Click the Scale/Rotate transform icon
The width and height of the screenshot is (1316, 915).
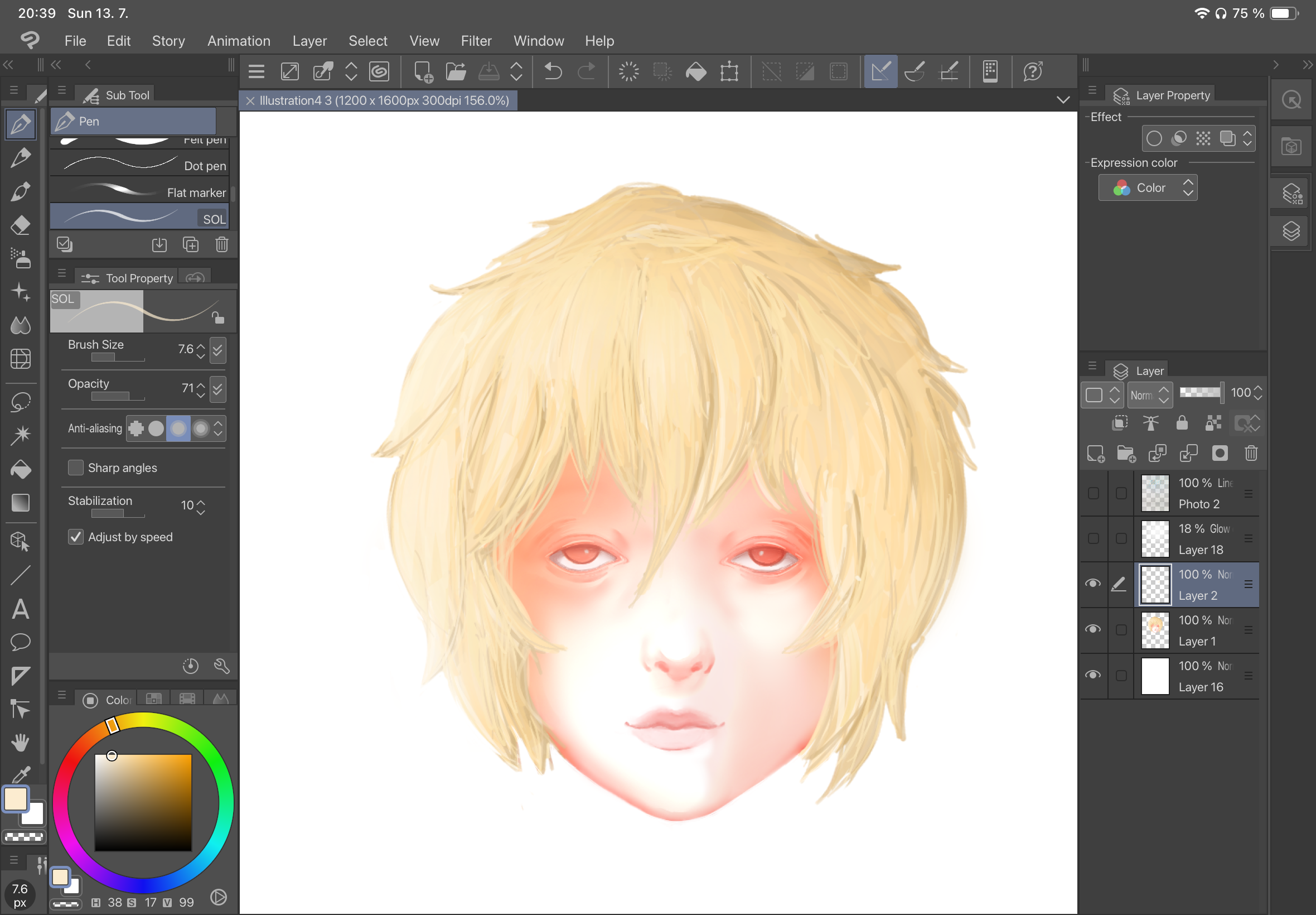pyautogui.click(x=729, y=71)
